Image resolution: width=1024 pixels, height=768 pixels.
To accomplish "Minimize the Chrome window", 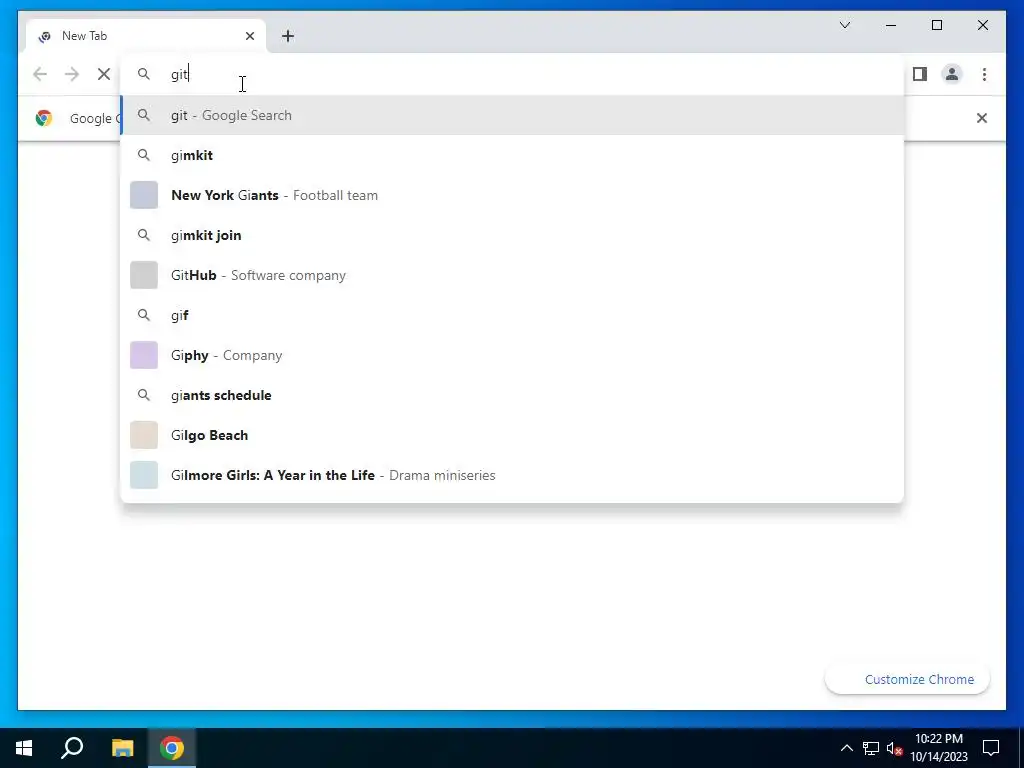I will tap(891, 25).
